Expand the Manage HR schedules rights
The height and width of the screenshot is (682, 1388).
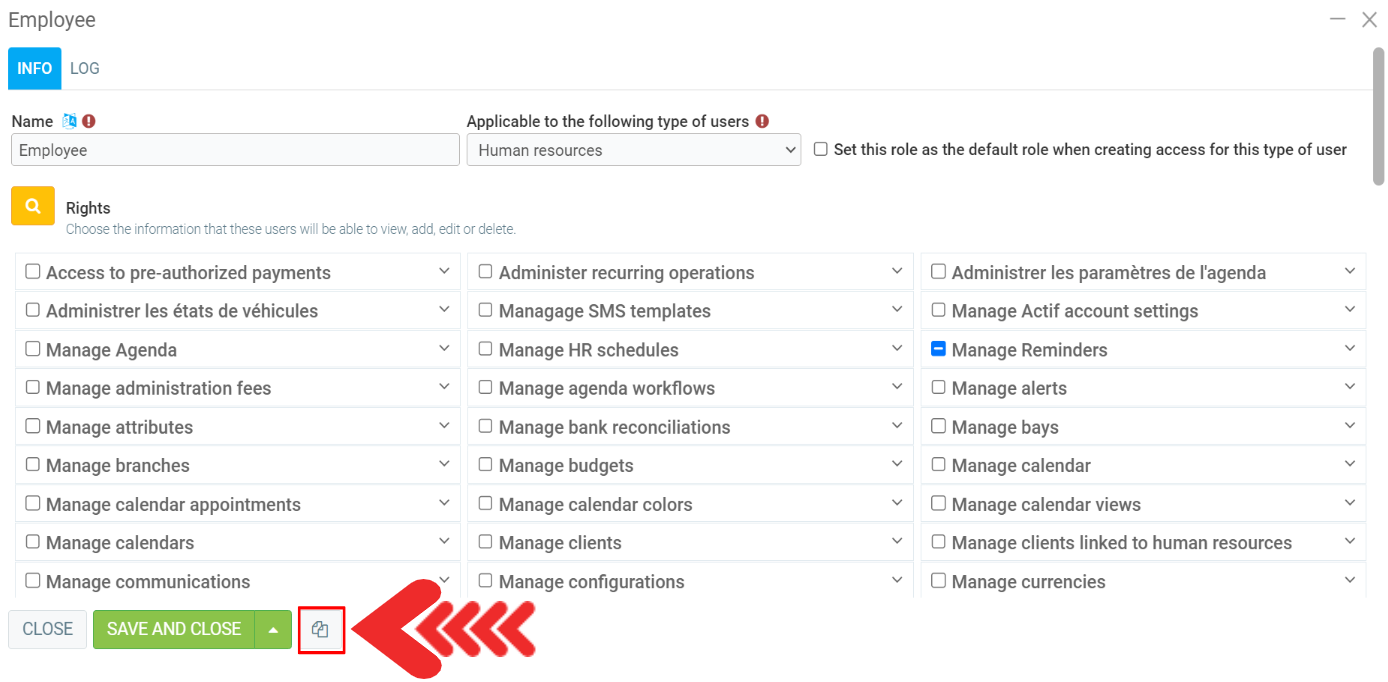point(897,349)
